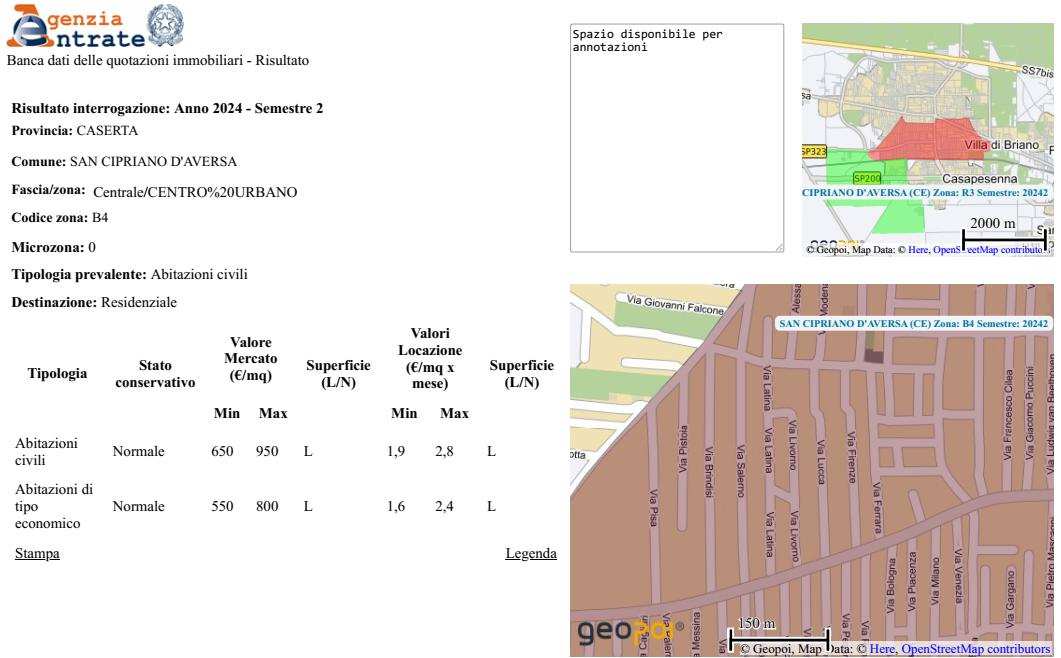Image resolution: width=1061 pixels, height=658 pixels.
Task: Open the Here link on the small map
Action: pos(918,250)
